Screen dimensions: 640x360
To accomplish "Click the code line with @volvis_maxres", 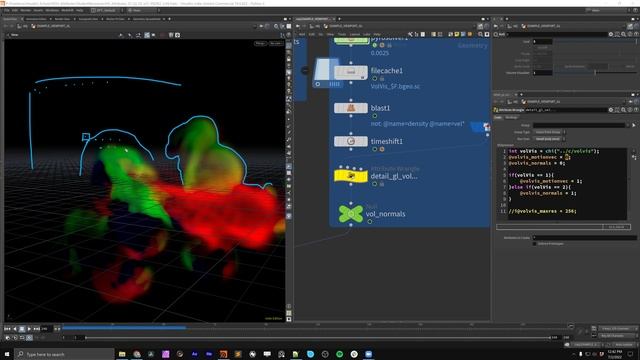I will tap(543, 211).
